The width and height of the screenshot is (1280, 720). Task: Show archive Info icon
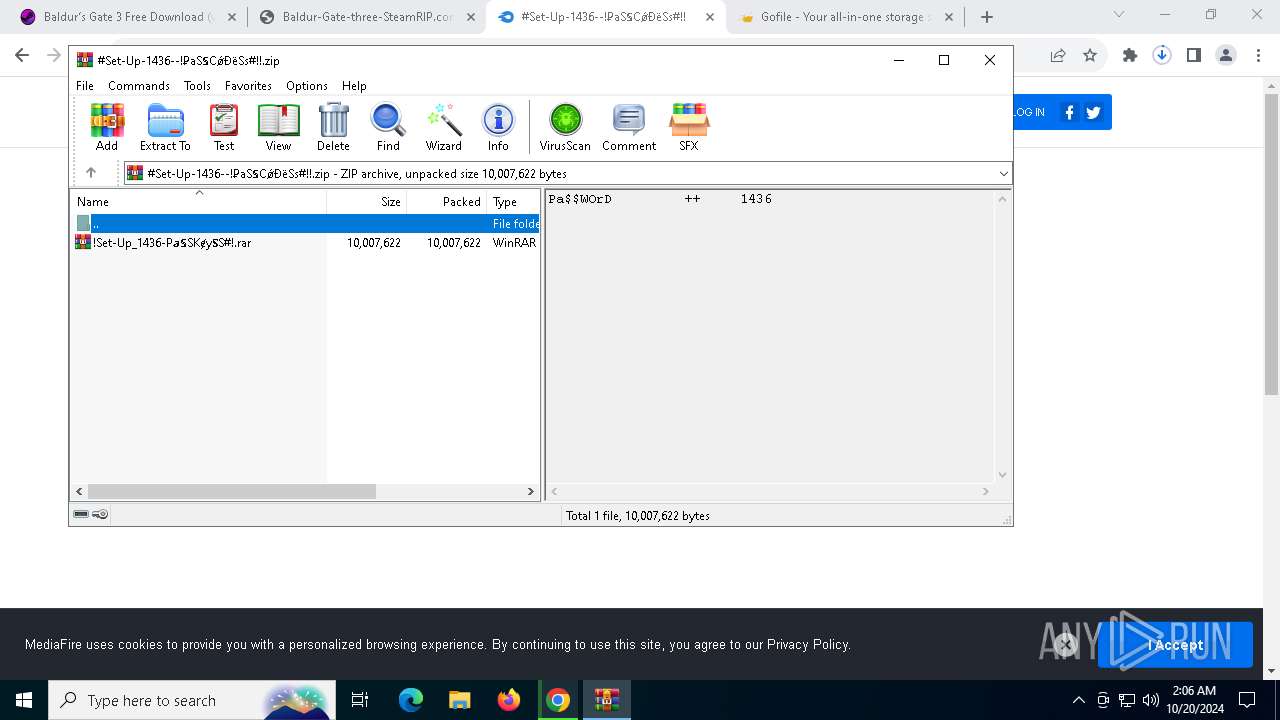tap(498, 127)
